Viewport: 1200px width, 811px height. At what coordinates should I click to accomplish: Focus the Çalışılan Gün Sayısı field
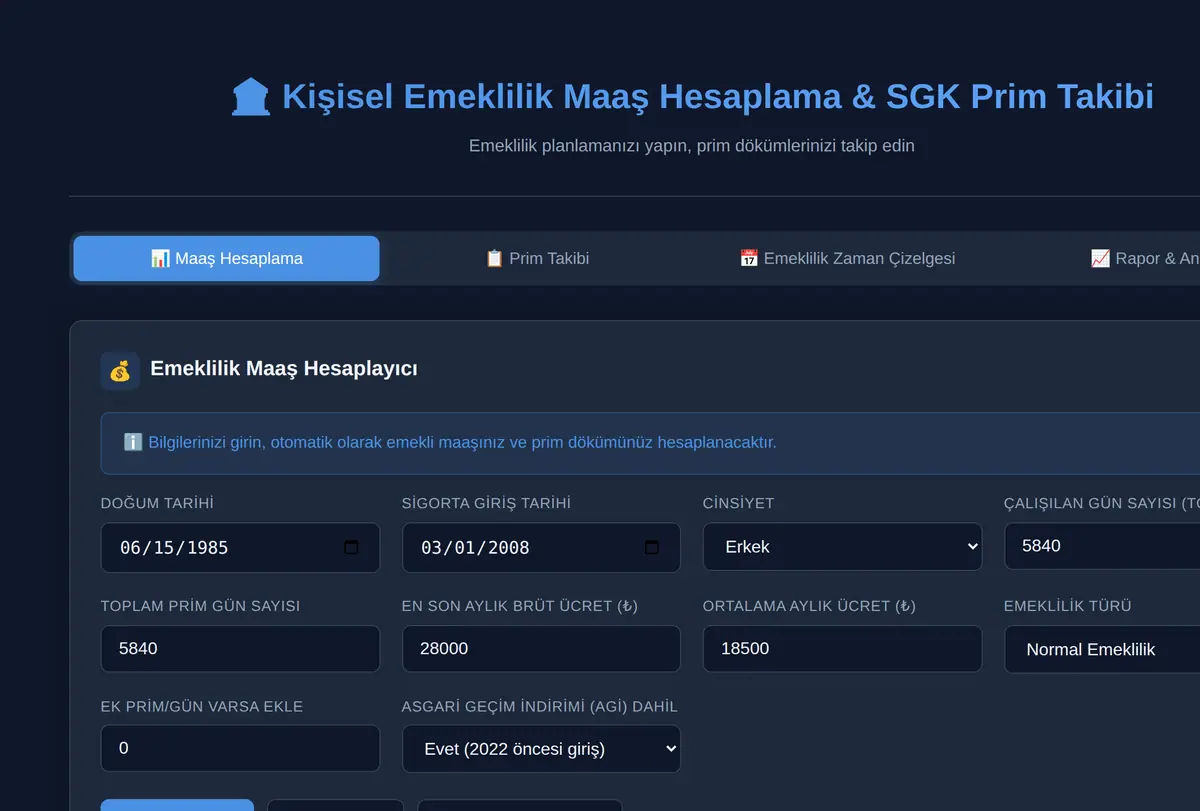coord(1102,546)
